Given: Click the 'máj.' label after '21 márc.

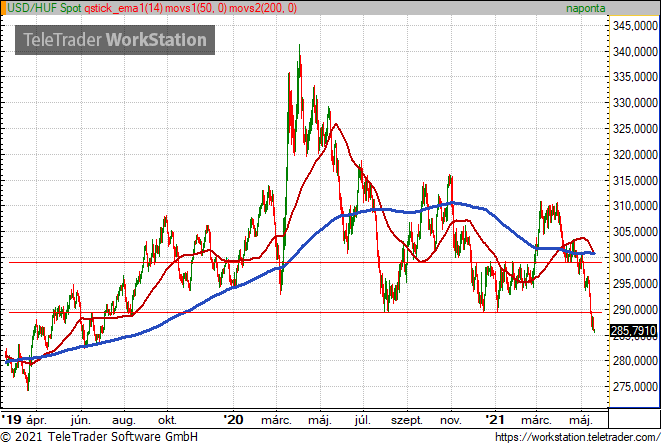Looking at the screenshot, I should coord(581,421).
